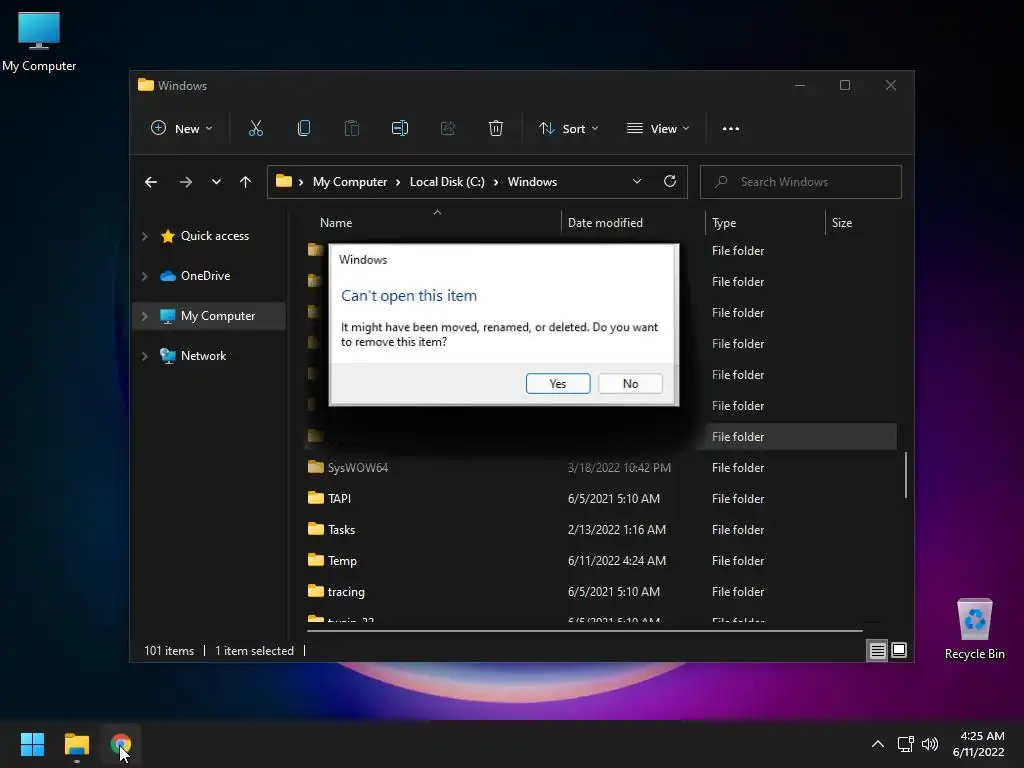Select OneDrive in navigation pane
The height and width of the screenshot is (768, 1024).
pos(206,276)
